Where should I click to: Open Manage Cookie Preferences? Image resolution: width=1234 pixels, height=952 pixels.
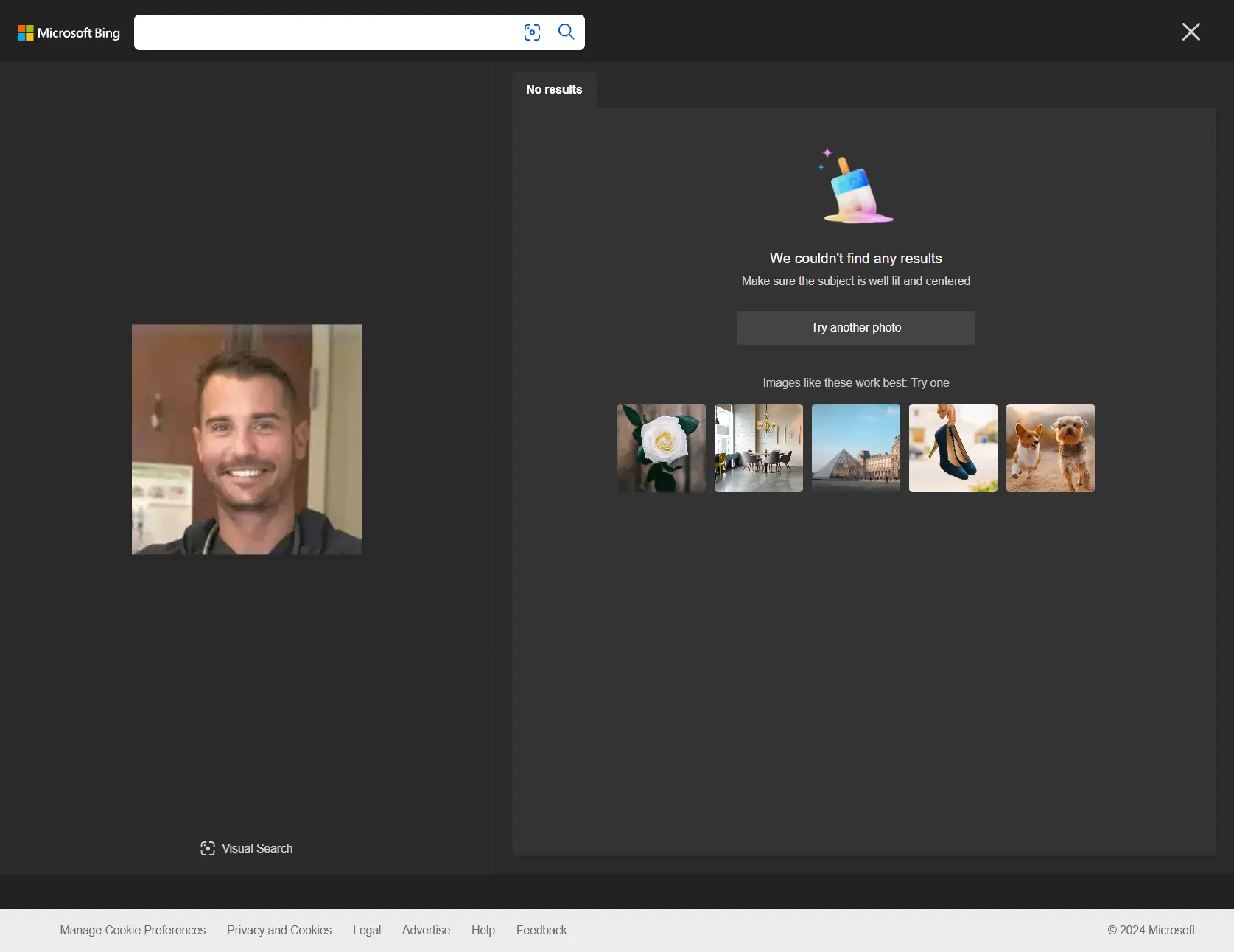[x=133, y=931]
